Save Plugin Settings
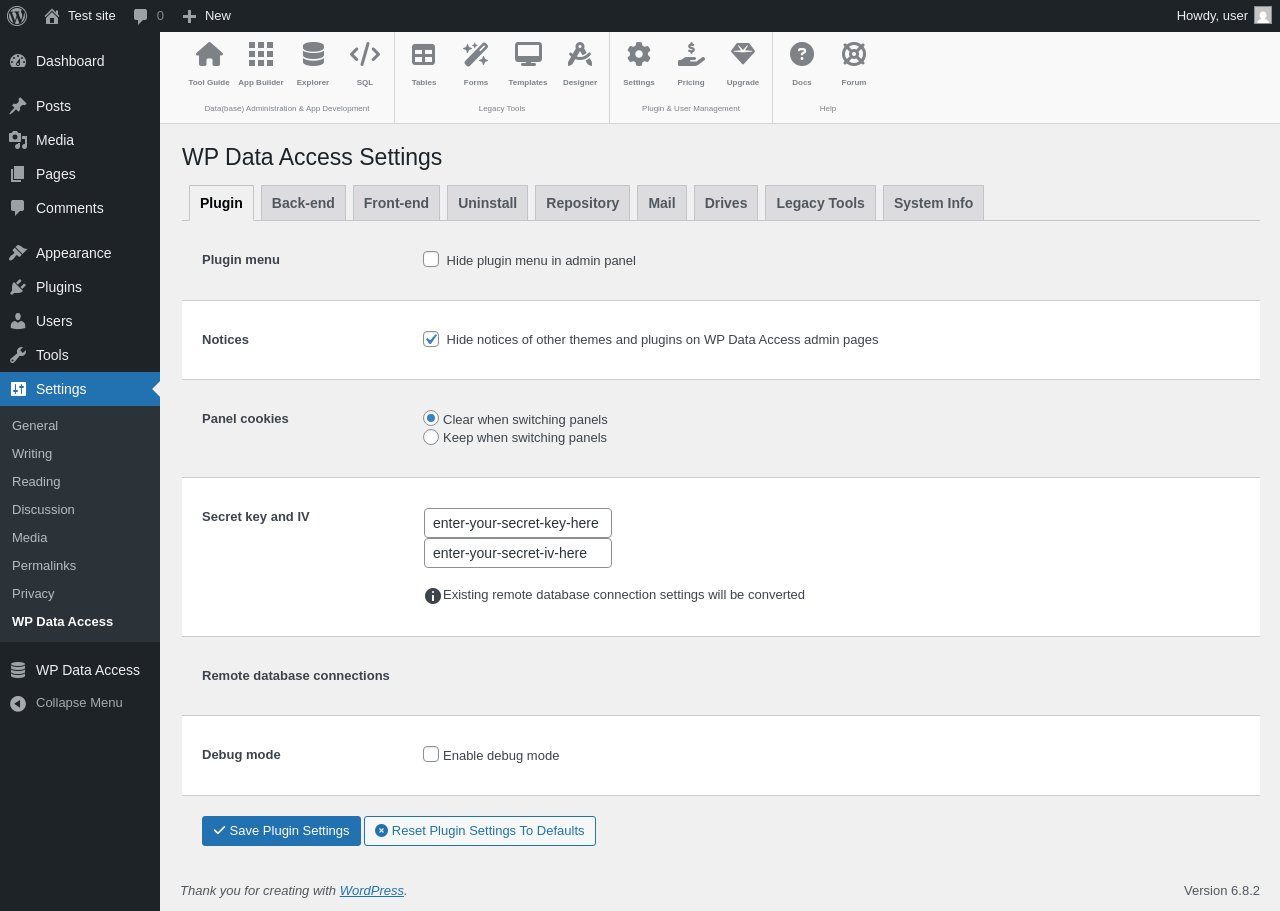The height and width of the screenshot is (911, 1280). [x=281, y=831]
